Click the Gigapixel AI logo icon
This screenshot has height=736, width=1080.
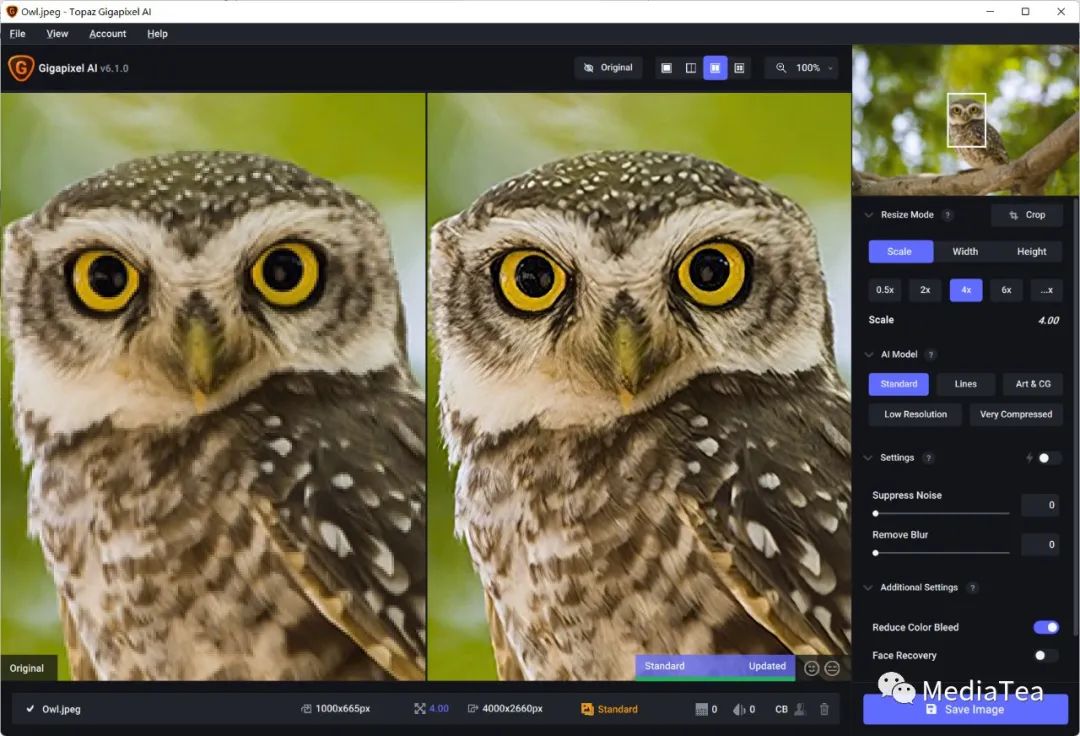(21, 67)
